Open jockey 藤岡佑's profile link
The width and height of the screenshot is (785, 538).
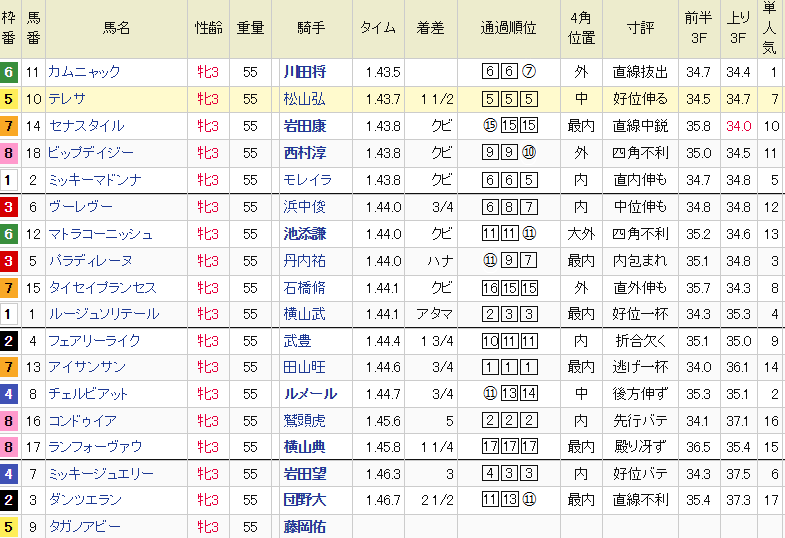click(x=304, y=525)
